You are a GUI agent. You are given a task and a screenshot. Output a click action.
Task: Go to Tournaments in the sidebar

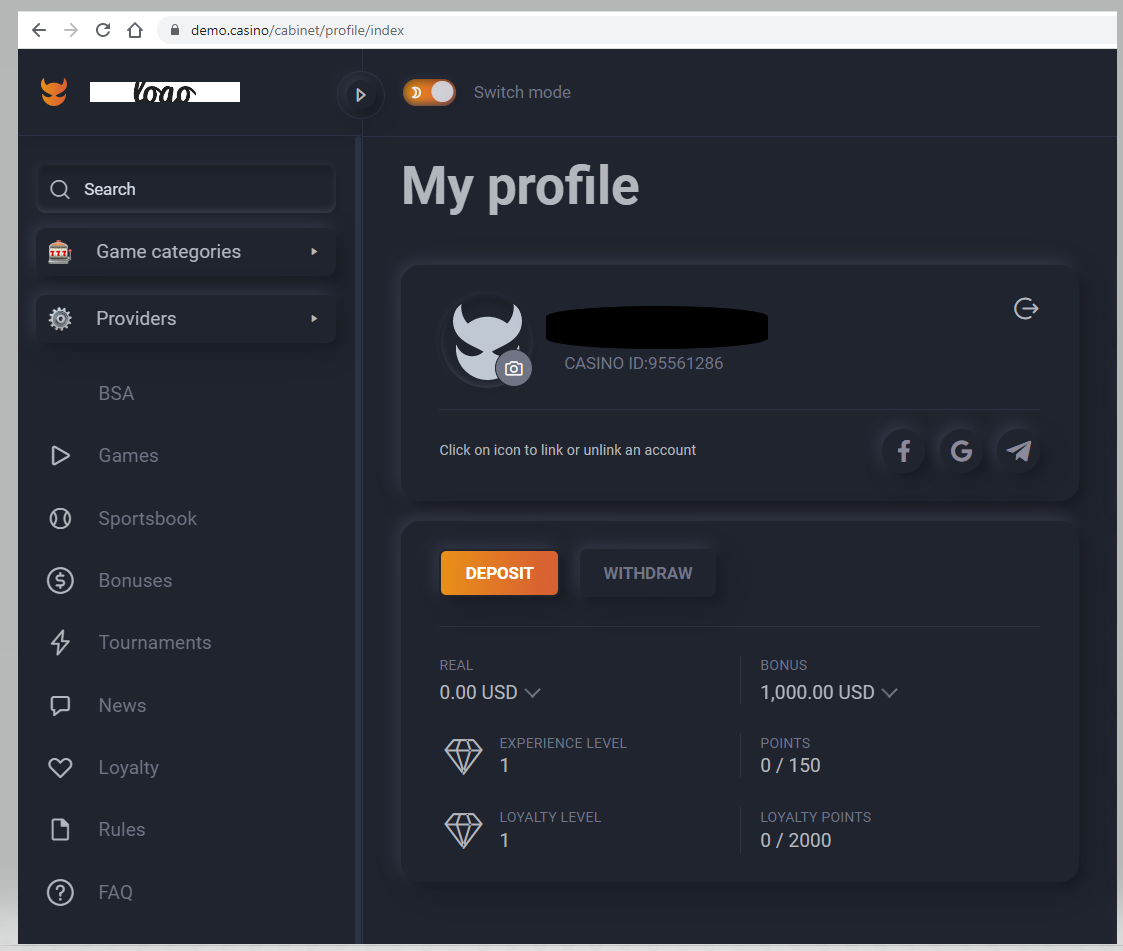point(154,642)
